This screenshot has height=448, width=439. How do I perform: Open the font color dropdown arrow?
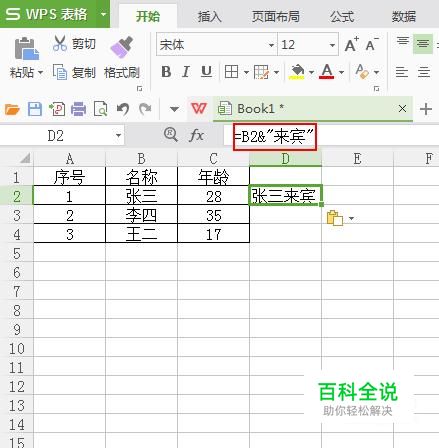341,72
